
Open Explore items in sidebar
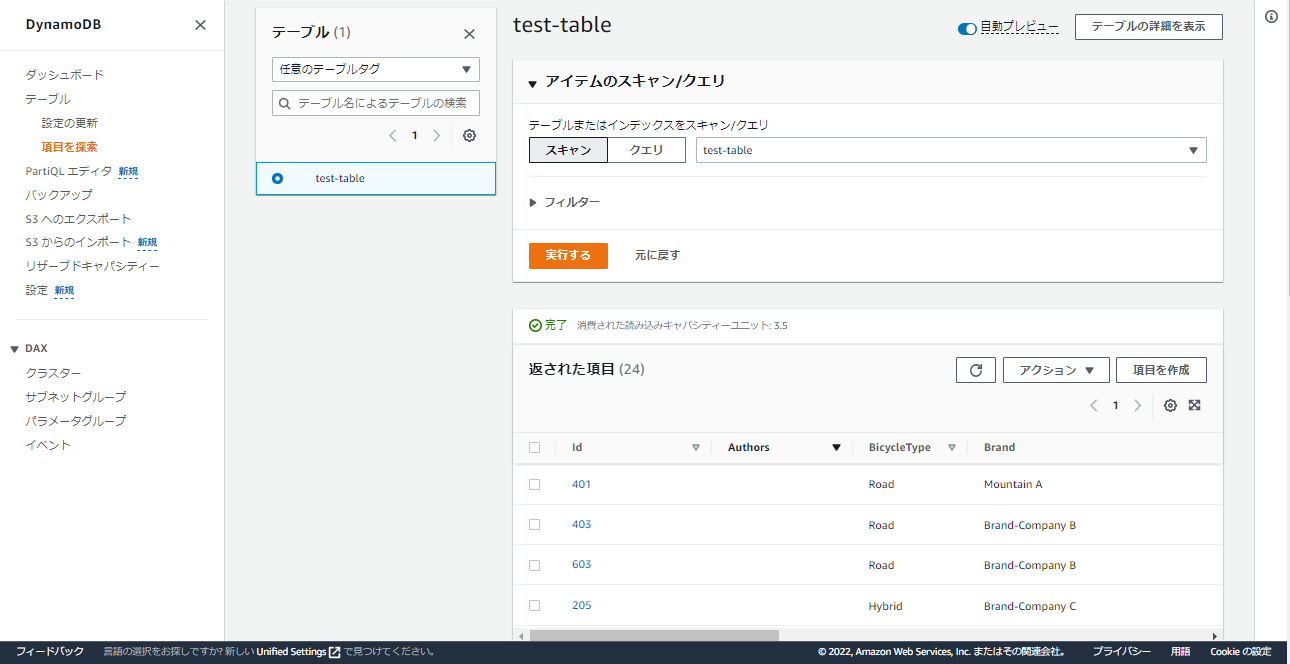pos(69,147)
